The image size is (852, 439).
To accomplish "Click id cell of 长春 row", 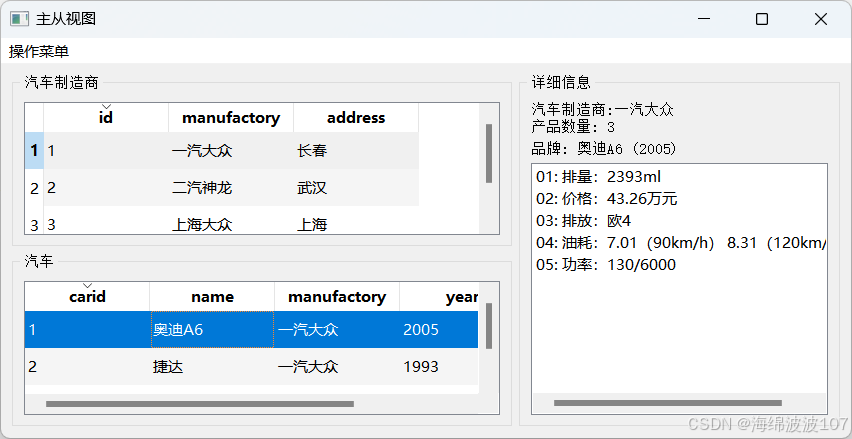I will [x=106, y=150].
